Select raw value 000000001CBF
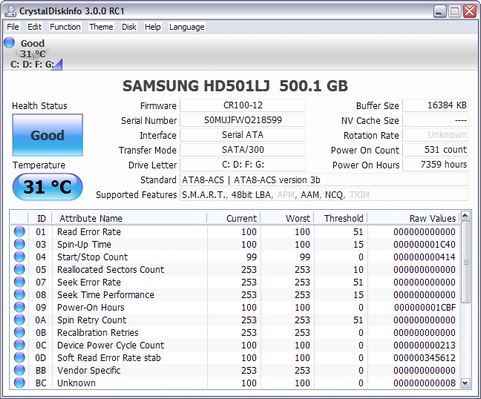The height and width of the screenshot is (399, 481). coord(424,307)
